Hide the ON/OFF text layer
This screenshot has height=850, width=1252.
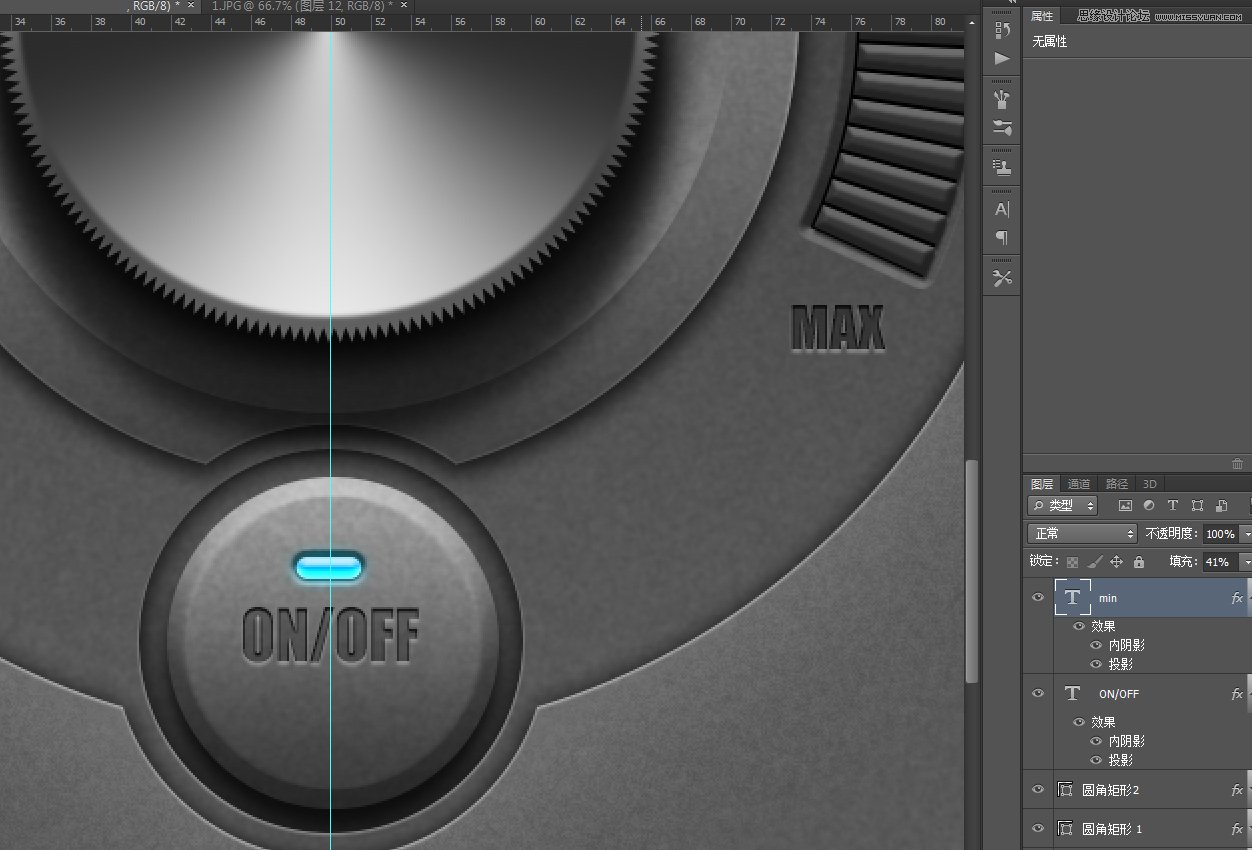point(1038,693)
